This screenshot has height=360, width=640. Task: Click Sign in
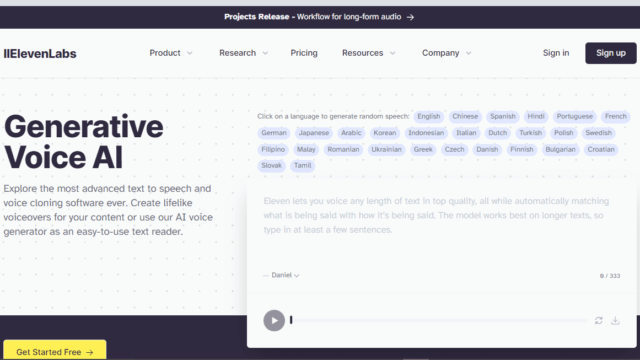tap(556, 53)
